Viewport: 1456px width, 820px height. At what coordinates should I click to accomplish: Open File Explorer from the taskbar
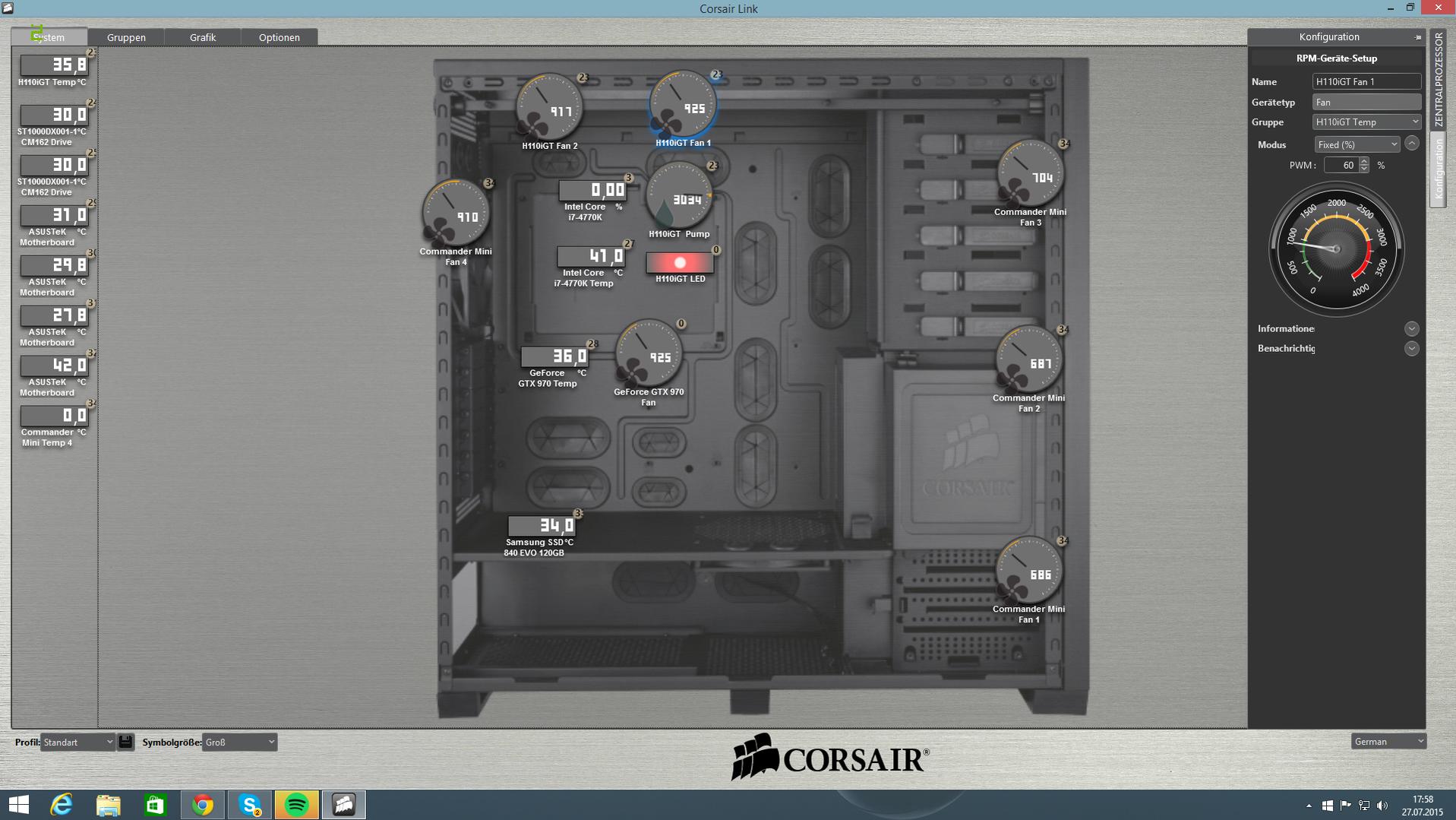click(109, 805)
